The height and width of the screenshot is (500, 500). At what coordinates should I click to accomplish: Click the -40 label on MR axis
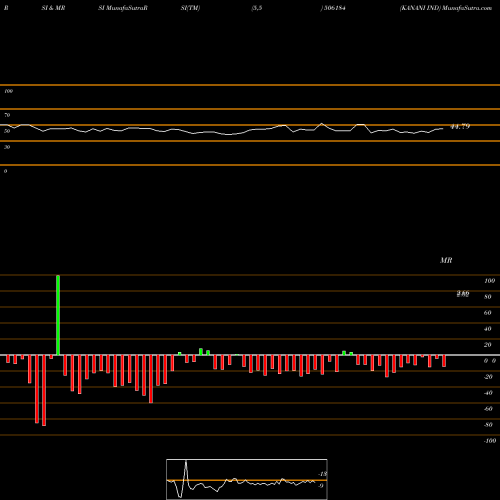tap(488, 393)
